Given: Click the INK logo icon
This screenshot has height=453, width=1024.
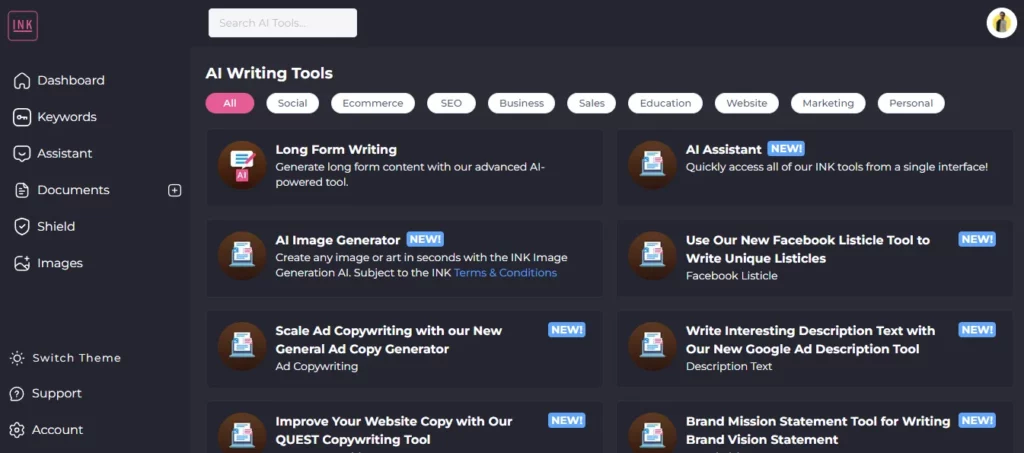Looking at the screenshot, I should pos(23,26).
